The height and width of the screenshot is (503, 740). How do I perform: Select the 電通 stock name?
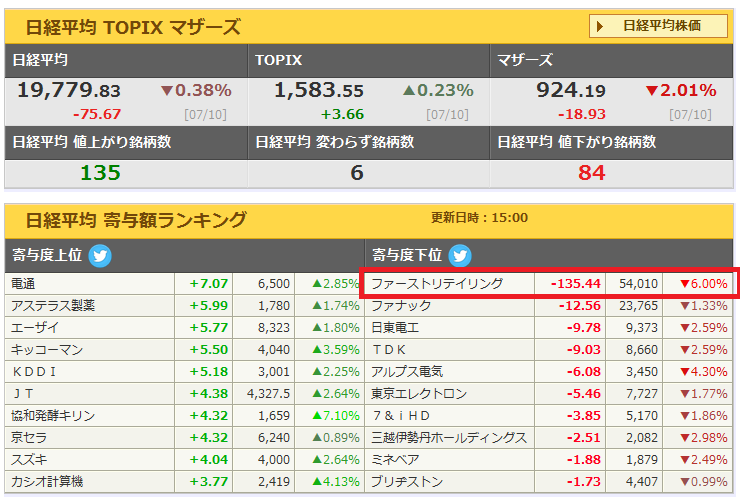click(x=23, y=284)
